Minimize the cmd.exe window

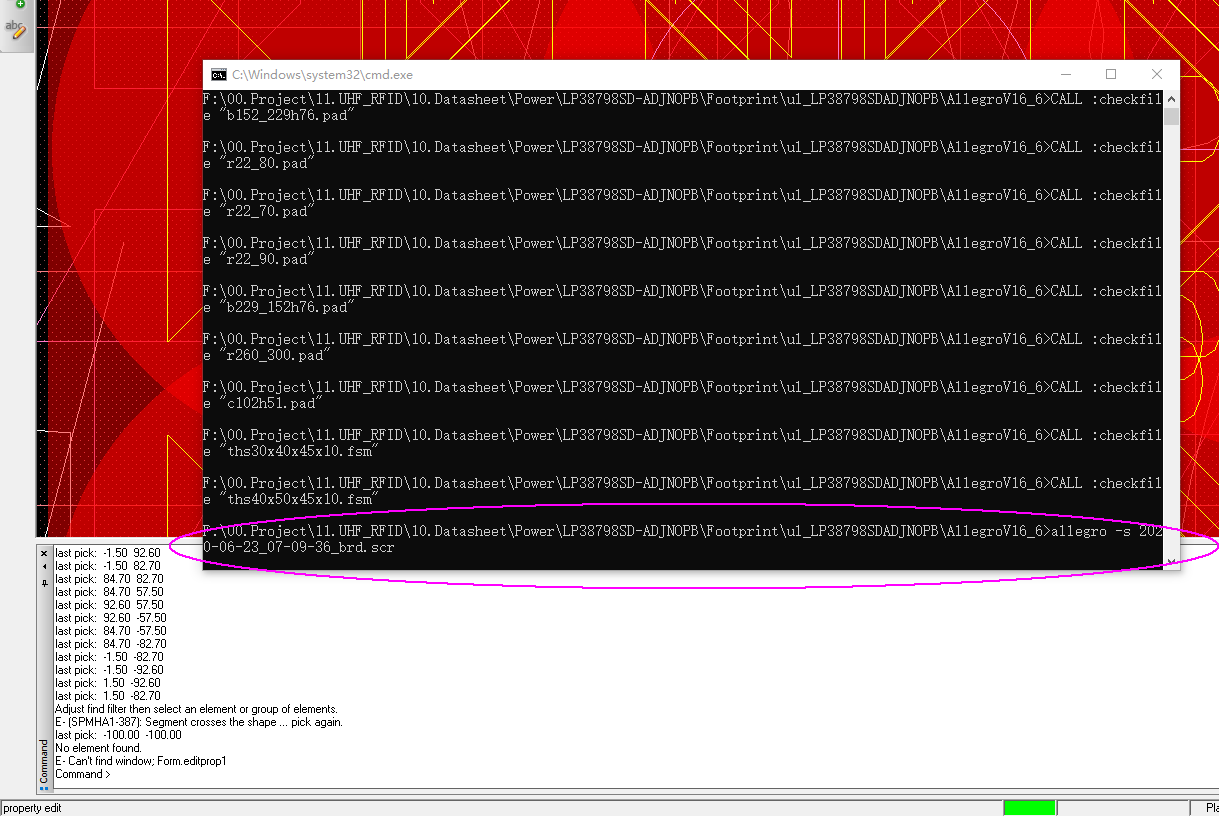click(x=1065, y=75)
